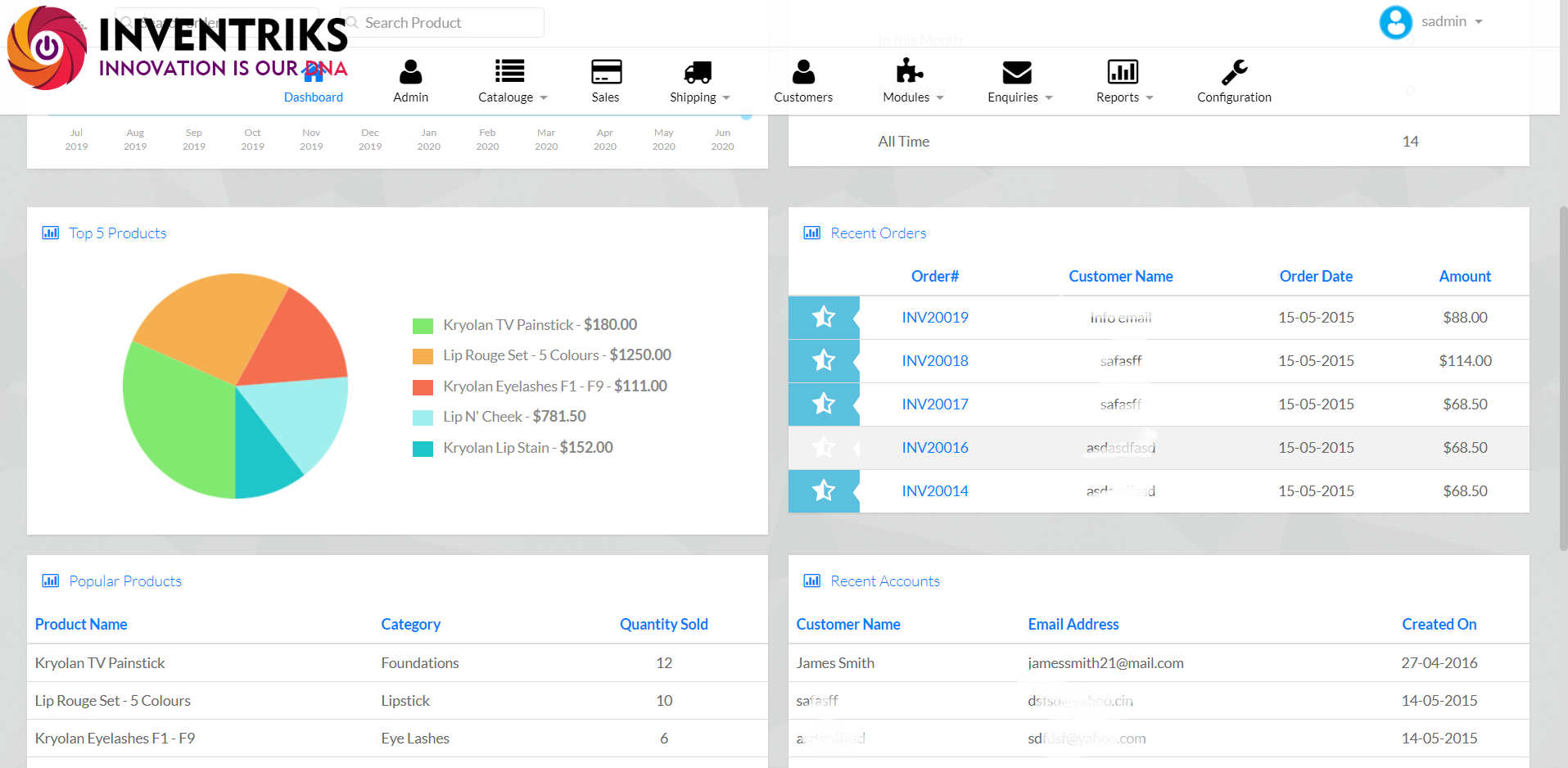The image size is (1568, 768).
Task: Sort by the Product Name column header
Action: [x=81, y=624]
